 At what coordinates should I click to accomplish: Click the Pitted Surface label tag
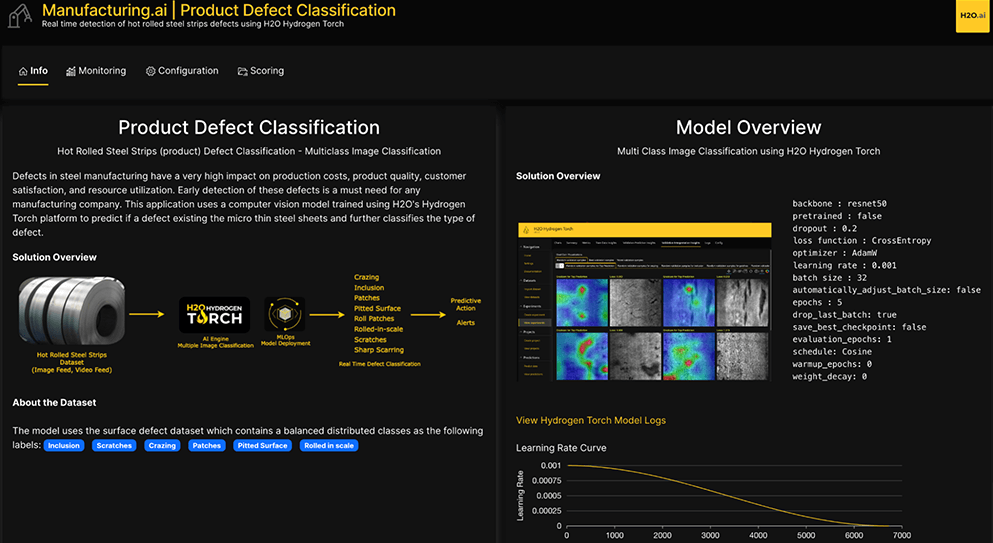coord(262,445)
